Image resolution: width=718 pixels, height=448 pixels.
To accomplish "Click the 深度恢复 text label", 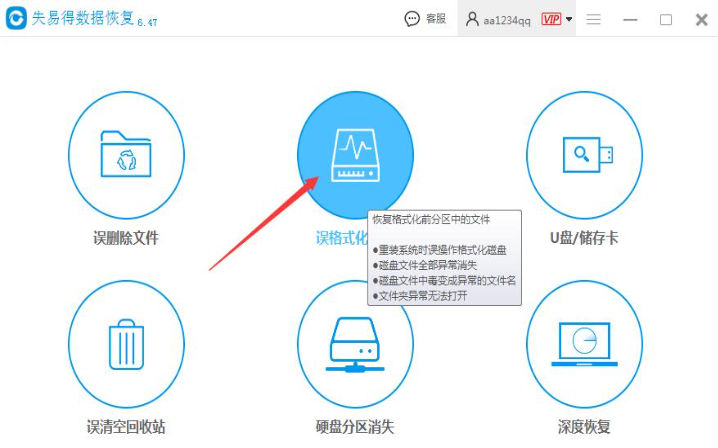I will [584, 427].
